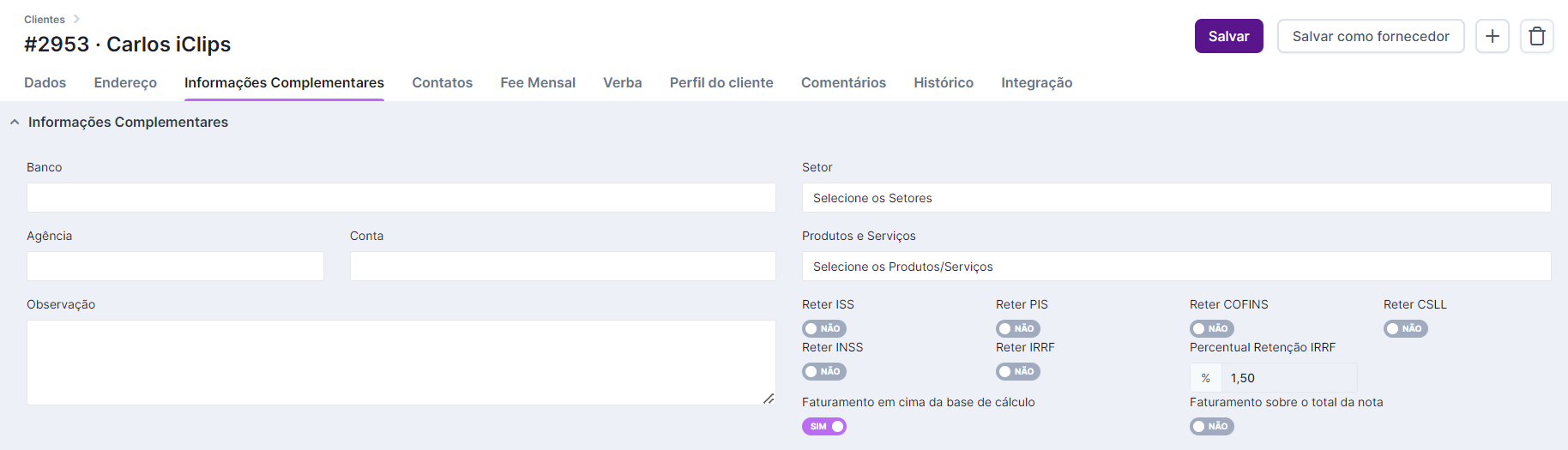This screenshot has height=450, width=1568.
Task: Toggle the Reter ISS switch
Action: tap(823, 328)
